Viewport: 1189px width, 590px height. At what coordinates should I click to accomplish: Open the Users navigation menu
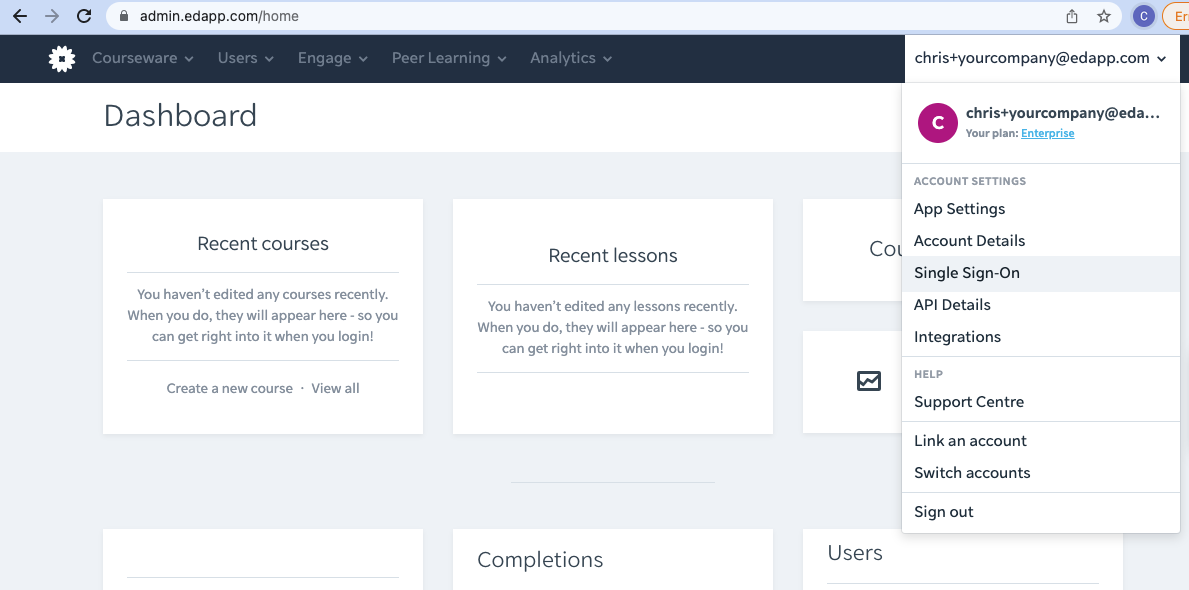pyautogui.click(x=245, y=58)
